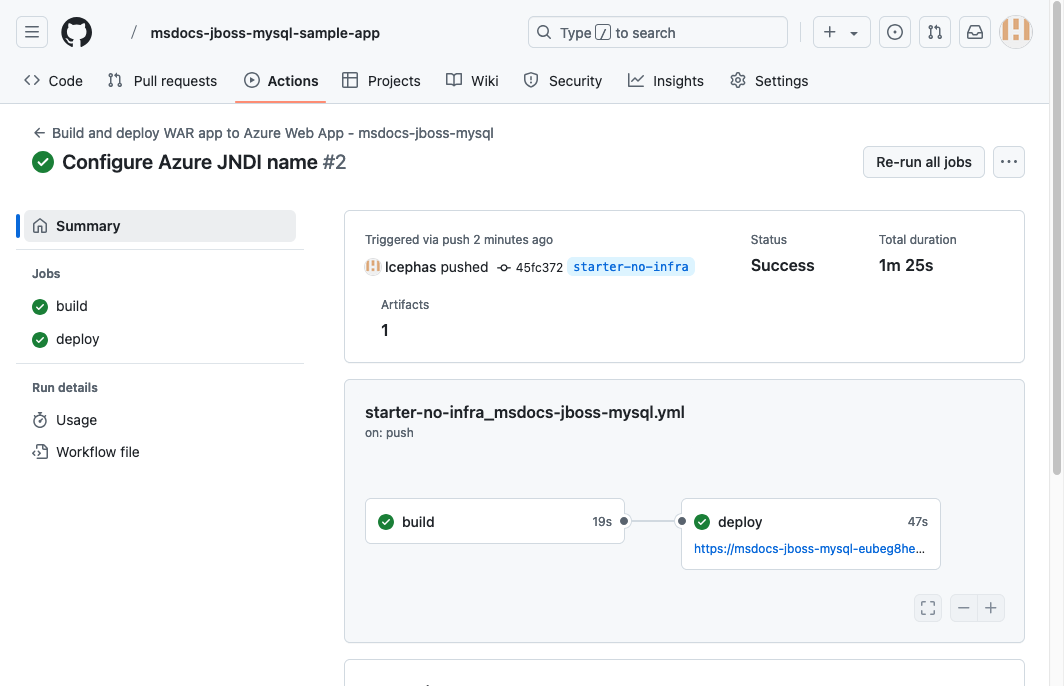Open the deployment URL under the deploy node
This screenshot has height=686, width=1064.
[x=810, y=549]
